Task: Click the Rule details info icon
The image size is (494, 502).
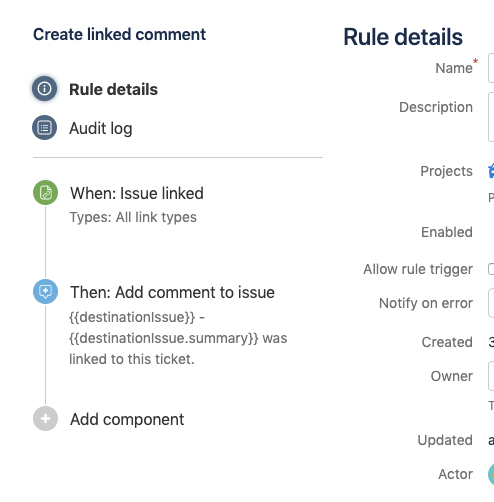Action: coord(44,89)
